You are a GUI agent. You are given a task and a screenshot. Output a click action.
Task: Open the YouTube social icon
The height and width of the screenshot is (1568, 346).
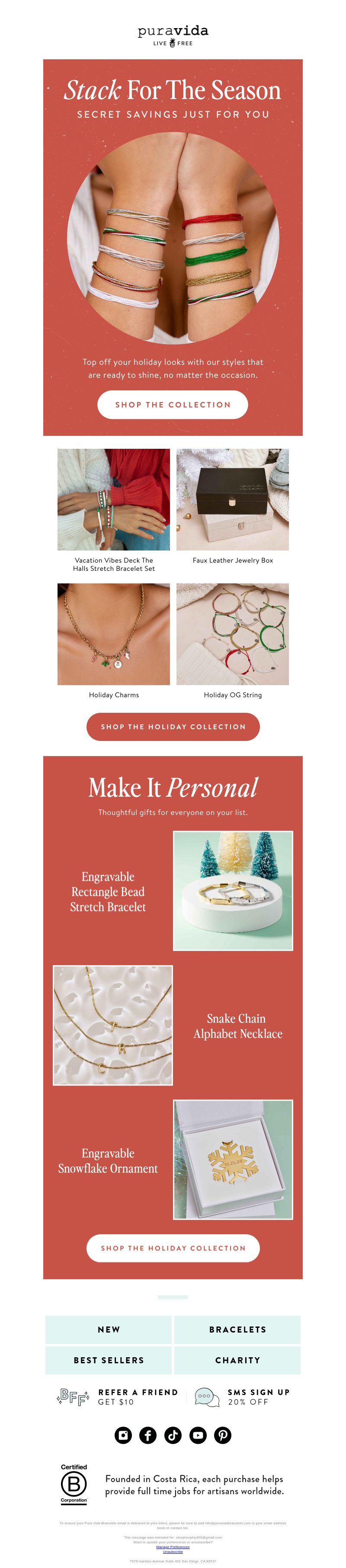[x=198, y=1435]
